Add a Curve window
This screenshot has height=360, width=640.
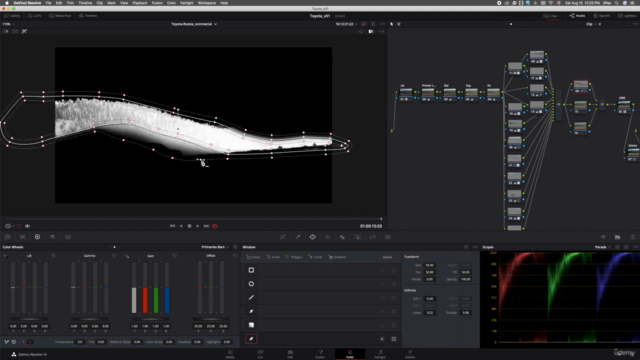(x=315, y=257)
